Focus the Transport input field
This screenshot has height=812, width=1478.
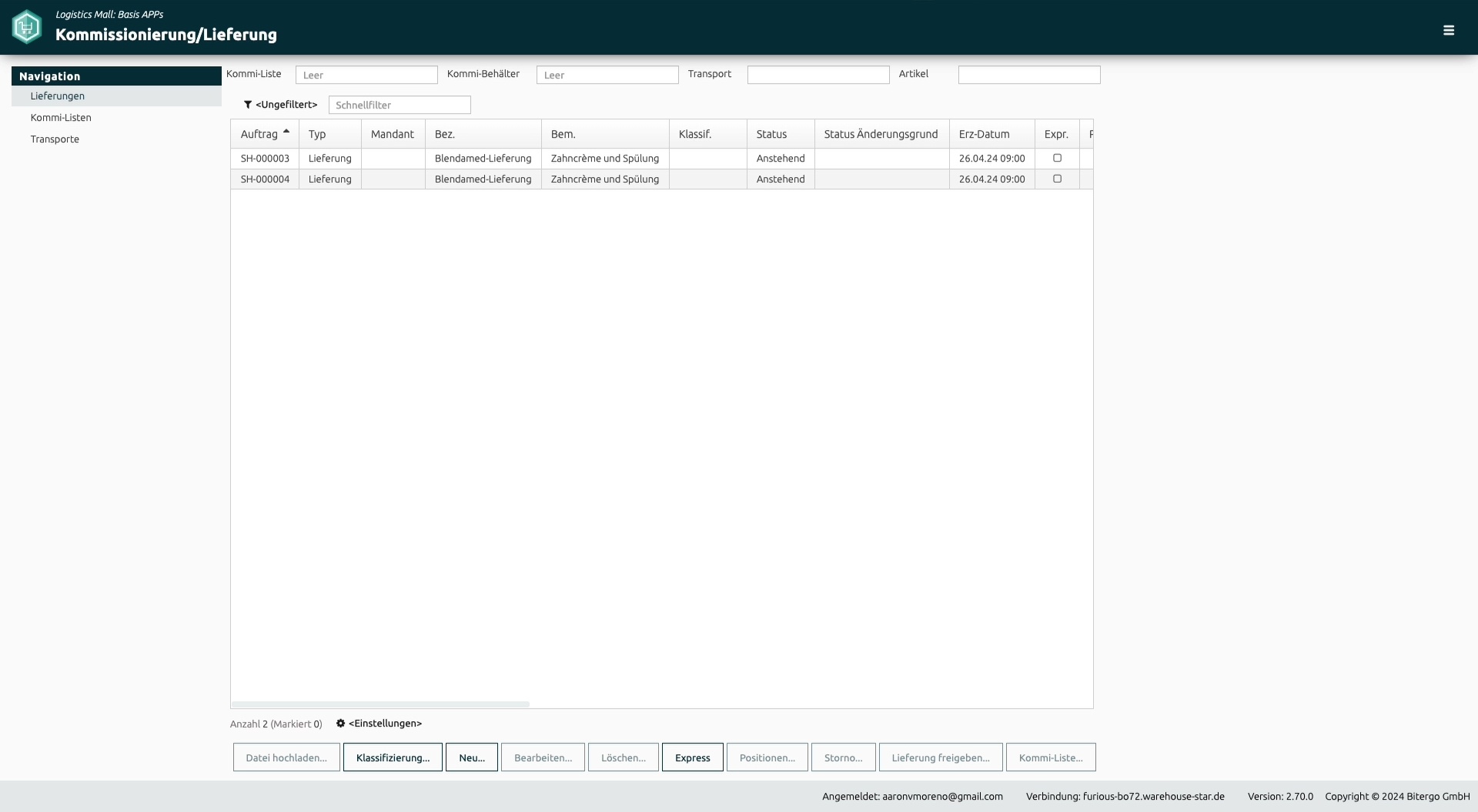pyautogui.click(x=818, y=75)
